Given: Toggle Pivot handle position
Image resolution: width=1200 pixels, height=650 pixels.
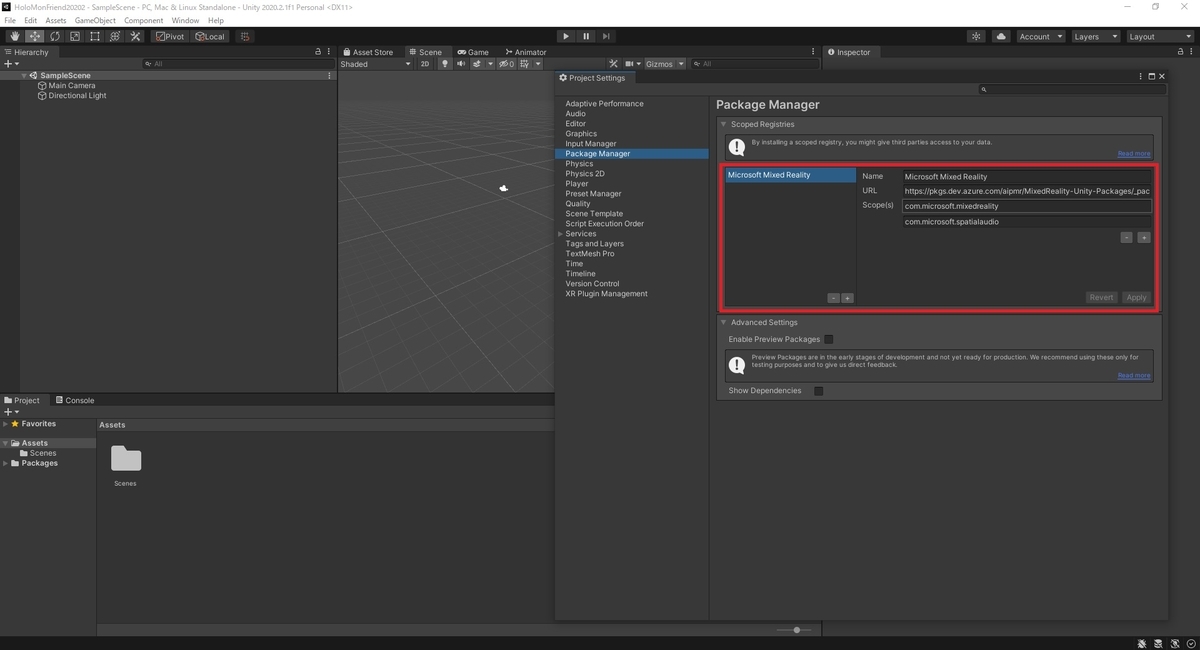Looking at the screenshot, I should point(170,36).
